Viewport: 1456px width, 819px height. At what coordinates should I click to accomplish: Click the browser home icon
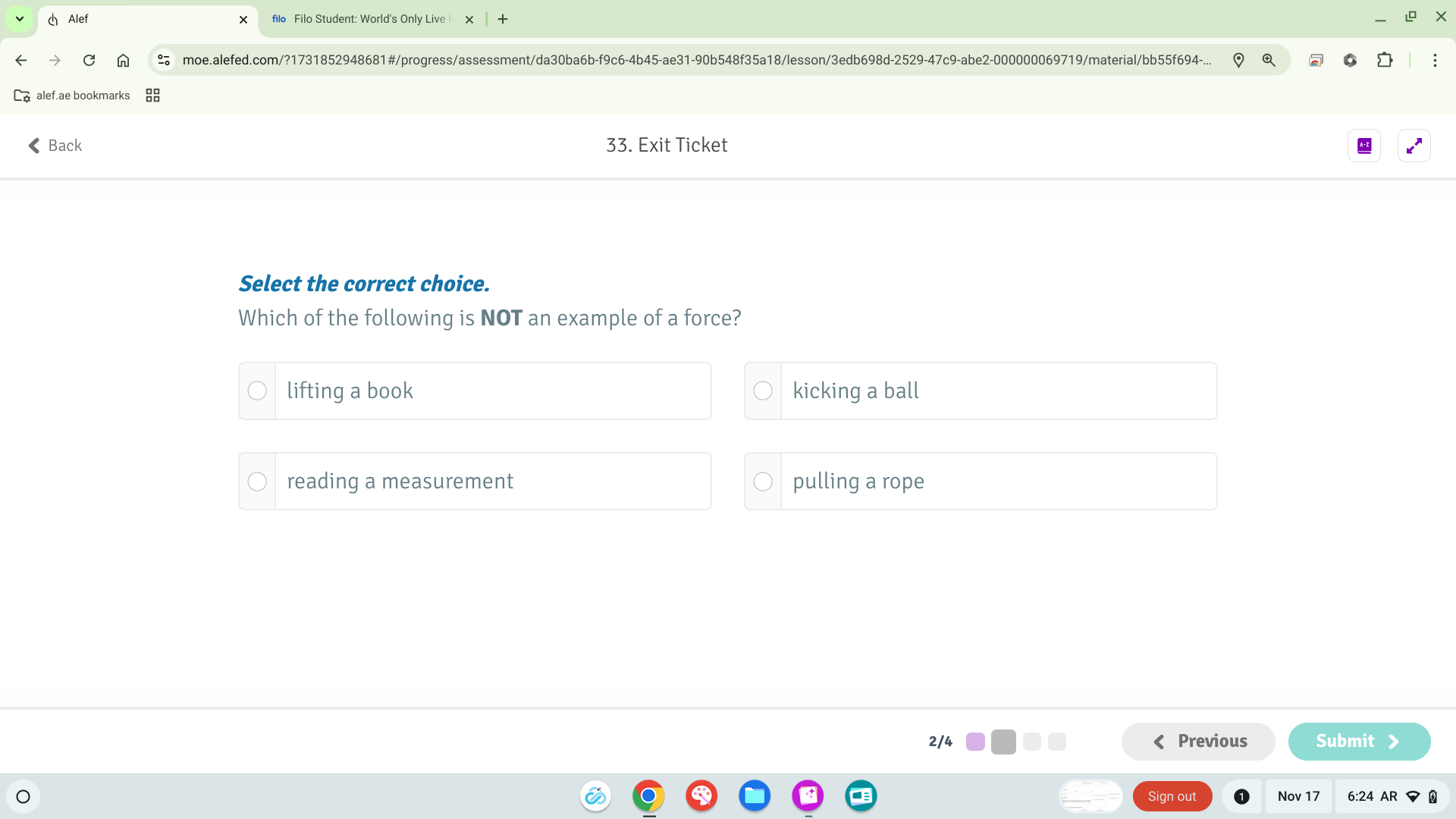coord(123,60)
